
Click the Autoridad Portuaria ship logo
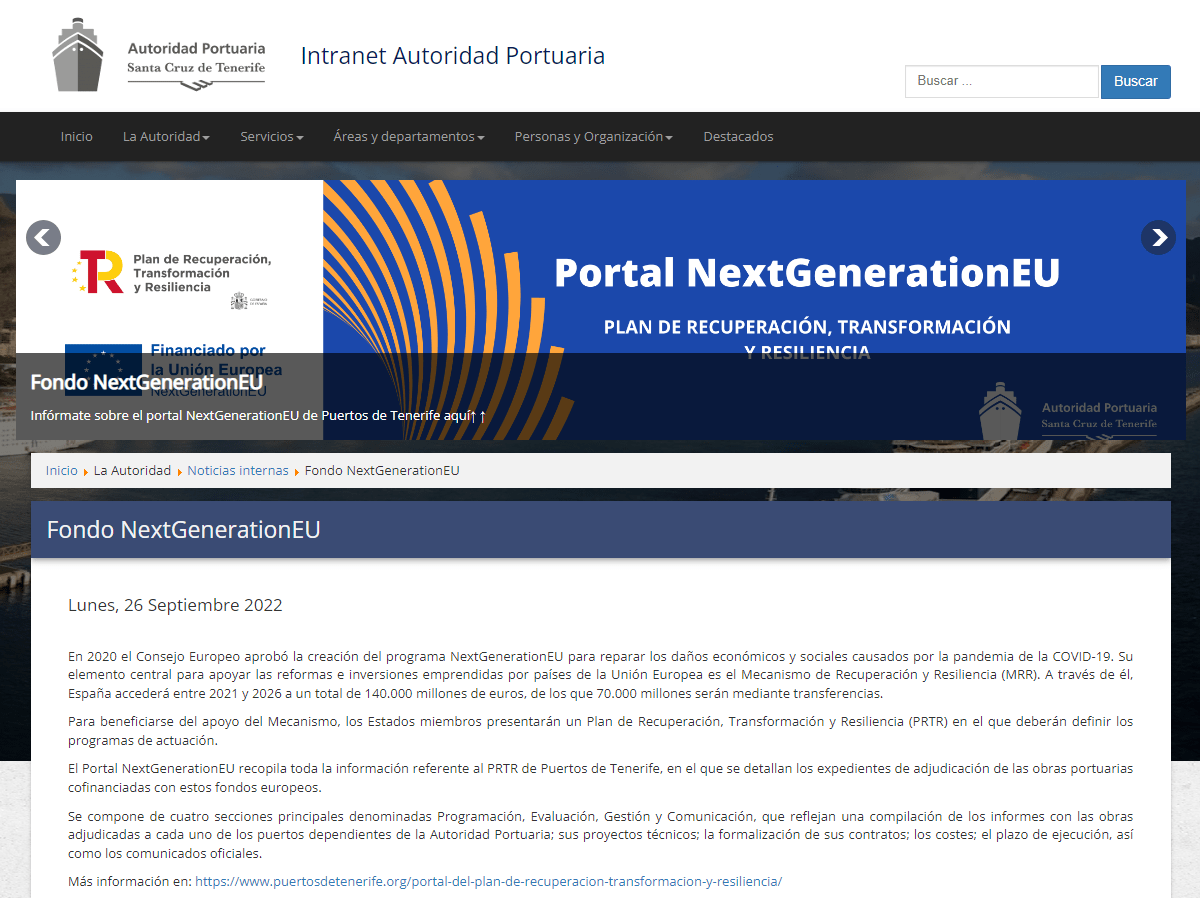pos(160,54)
